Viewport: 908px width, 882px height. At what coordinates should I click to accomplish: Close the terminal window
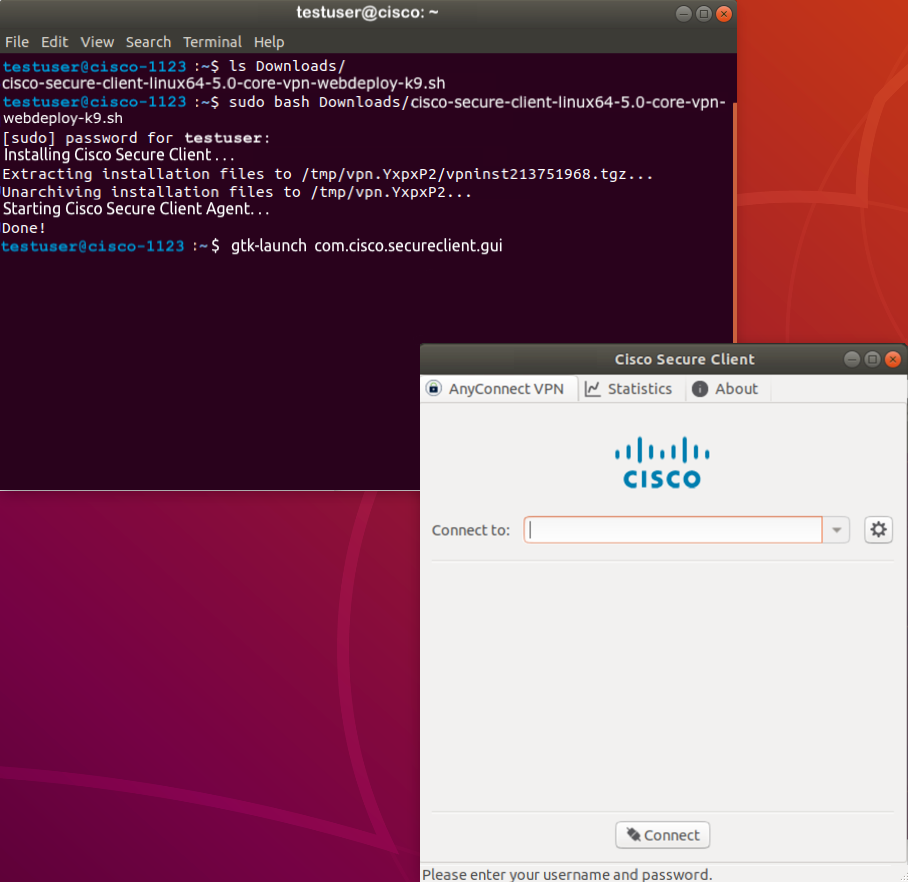[724, 13]
